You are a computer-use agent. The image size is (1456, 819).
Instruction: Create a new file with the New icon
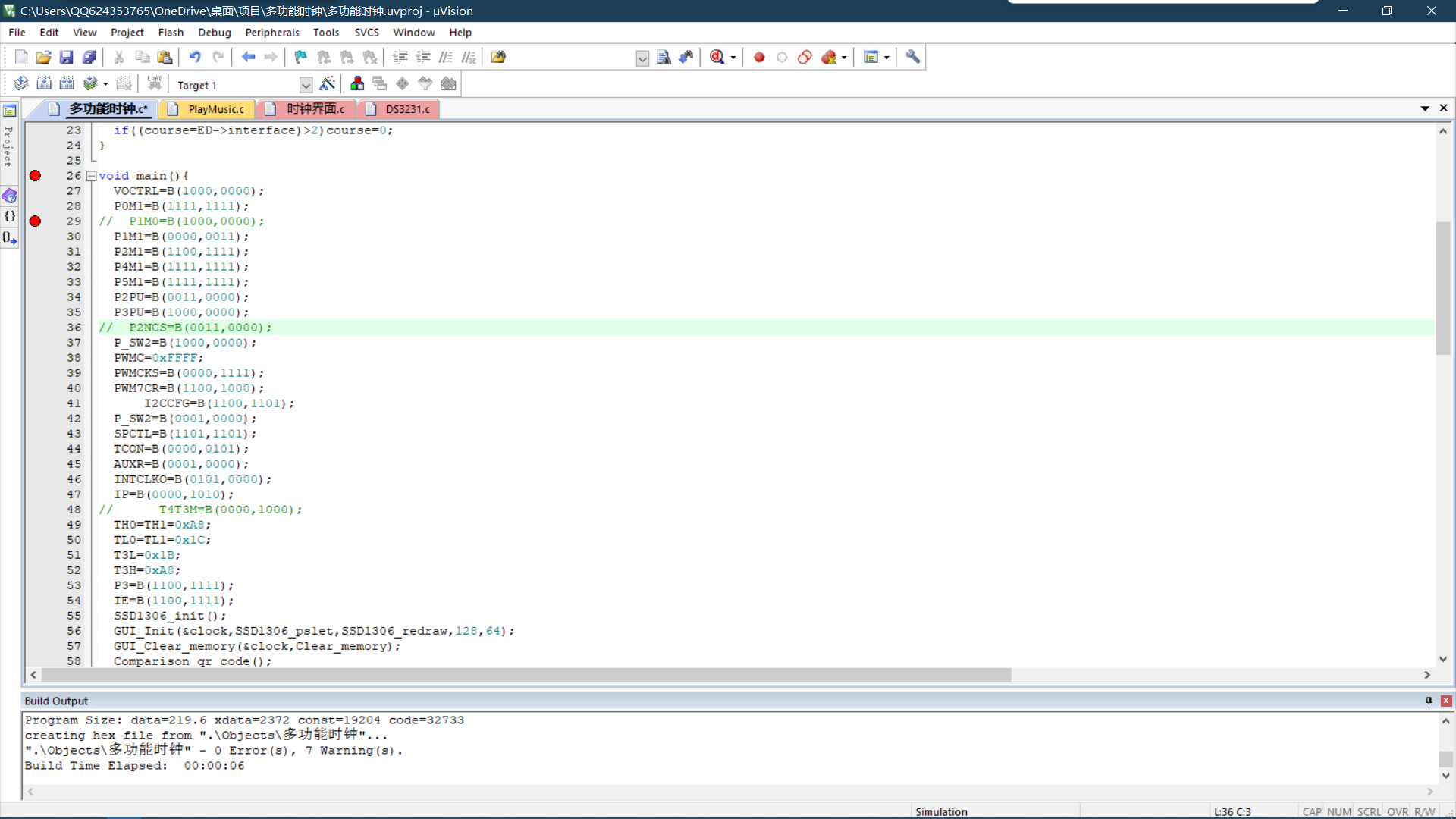tap(21, 57)
